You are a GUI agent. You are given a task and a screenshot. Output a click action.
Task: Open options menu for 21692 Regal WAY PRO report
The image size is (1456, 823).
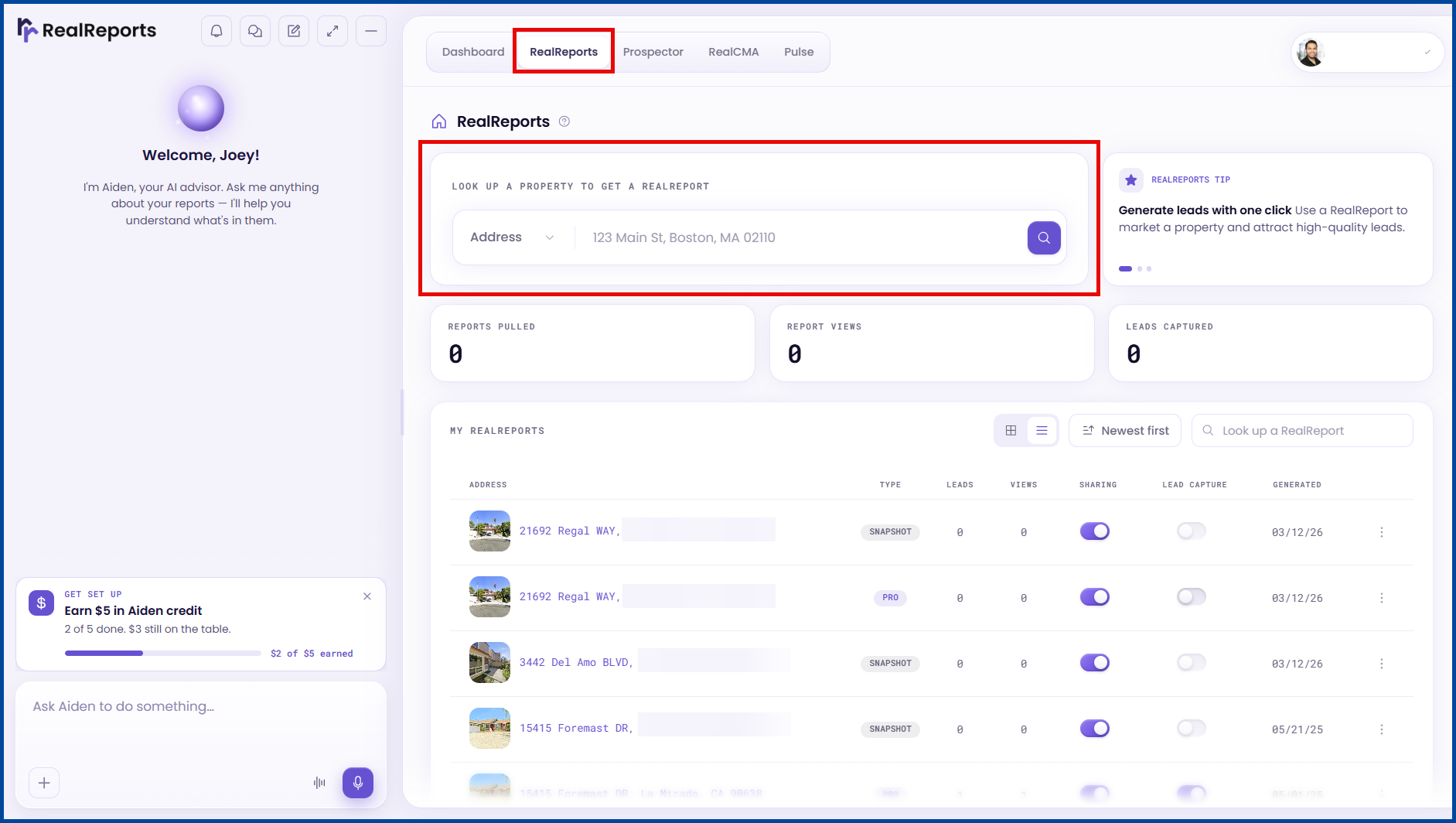click(x=1382, y=598)
